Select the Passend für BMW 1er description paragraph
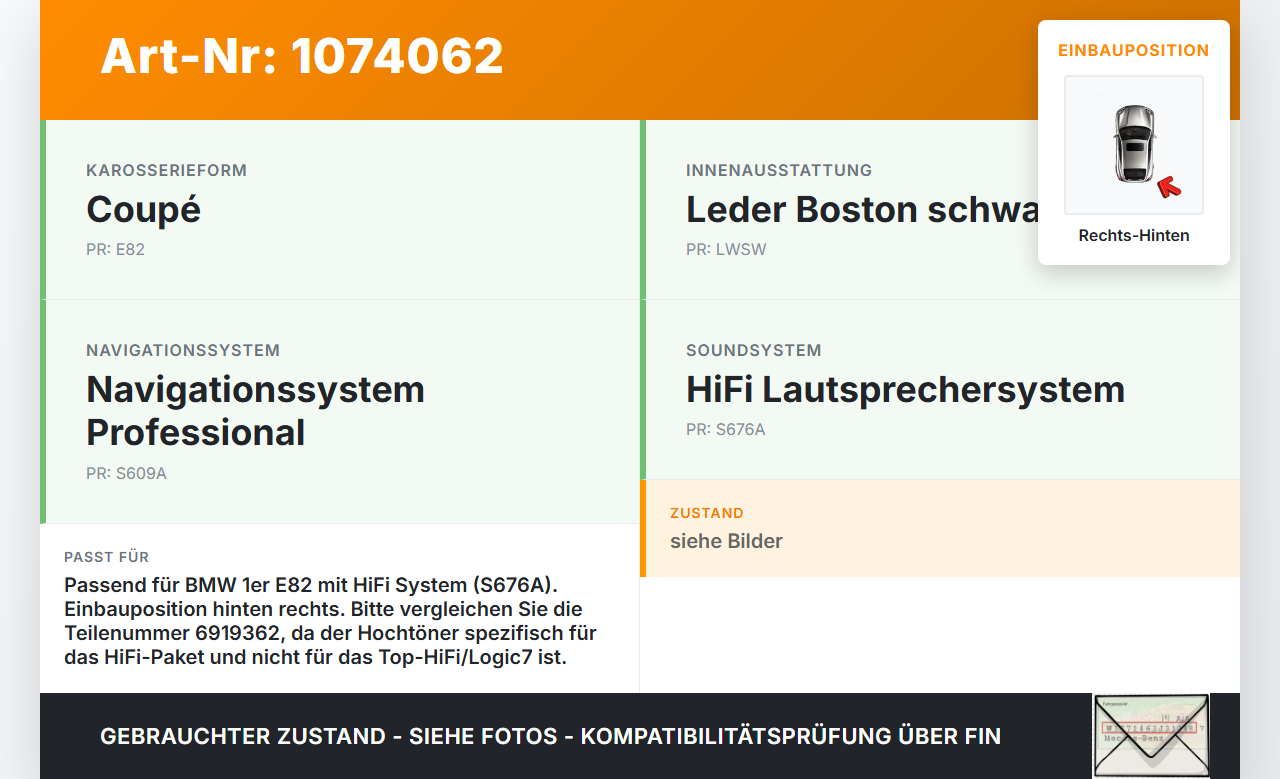Viewport: 1280px width, 779px height. point(330,621)
